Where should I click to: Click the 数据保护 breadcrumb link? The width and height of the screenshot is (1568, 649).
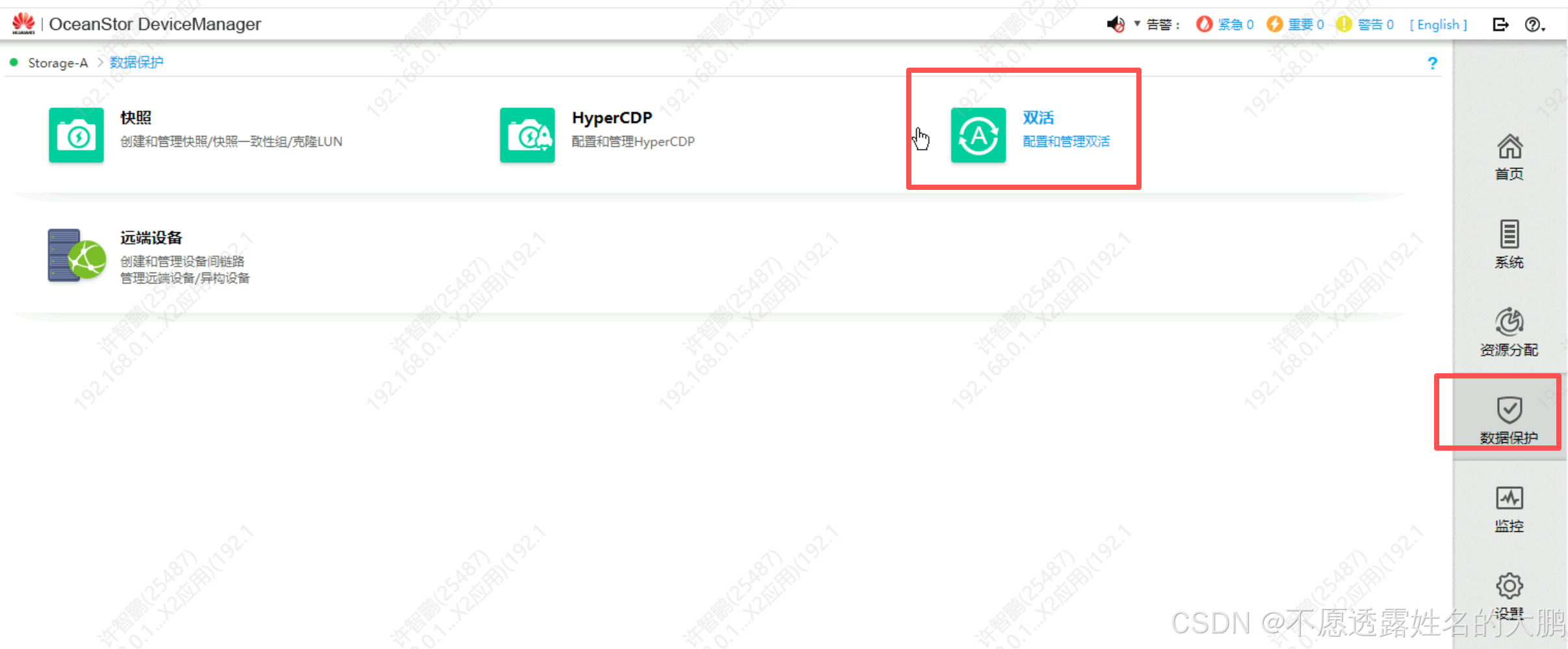(x=137, y=62)
